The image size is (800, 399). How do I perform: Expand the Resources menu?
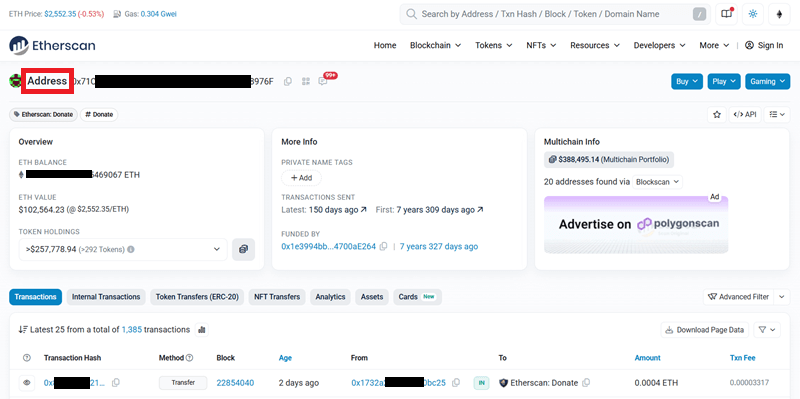click(595, 45)
